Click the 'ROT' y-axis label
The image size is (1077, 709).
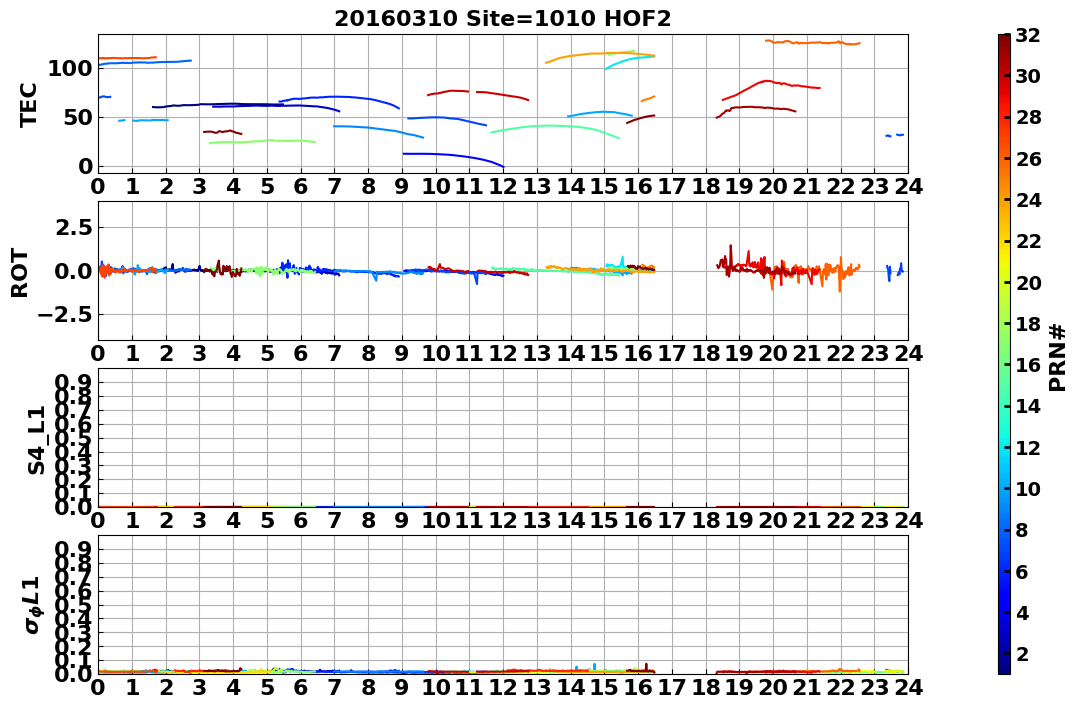(x=21, y=273)
